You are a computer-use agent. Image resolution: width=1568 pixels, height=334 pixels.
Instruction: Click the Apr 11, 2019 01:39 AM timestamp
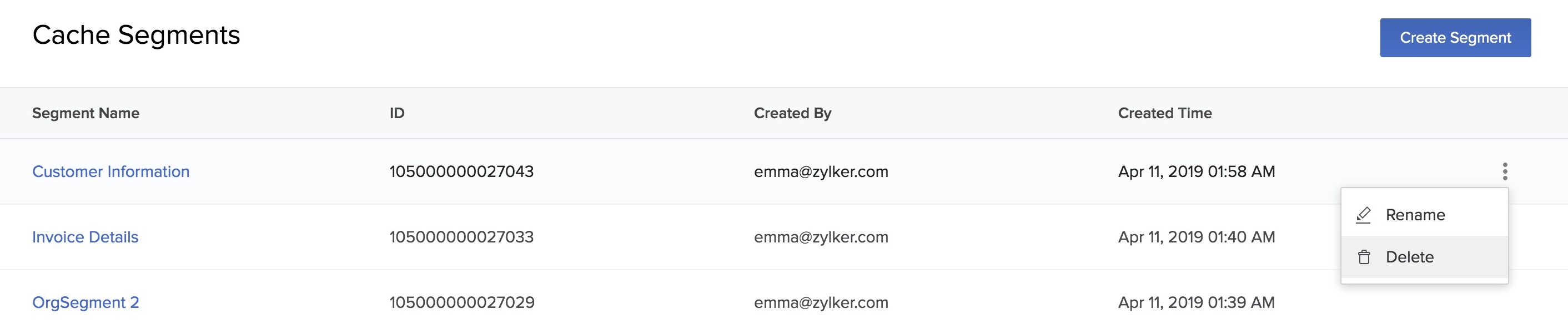1196,302
